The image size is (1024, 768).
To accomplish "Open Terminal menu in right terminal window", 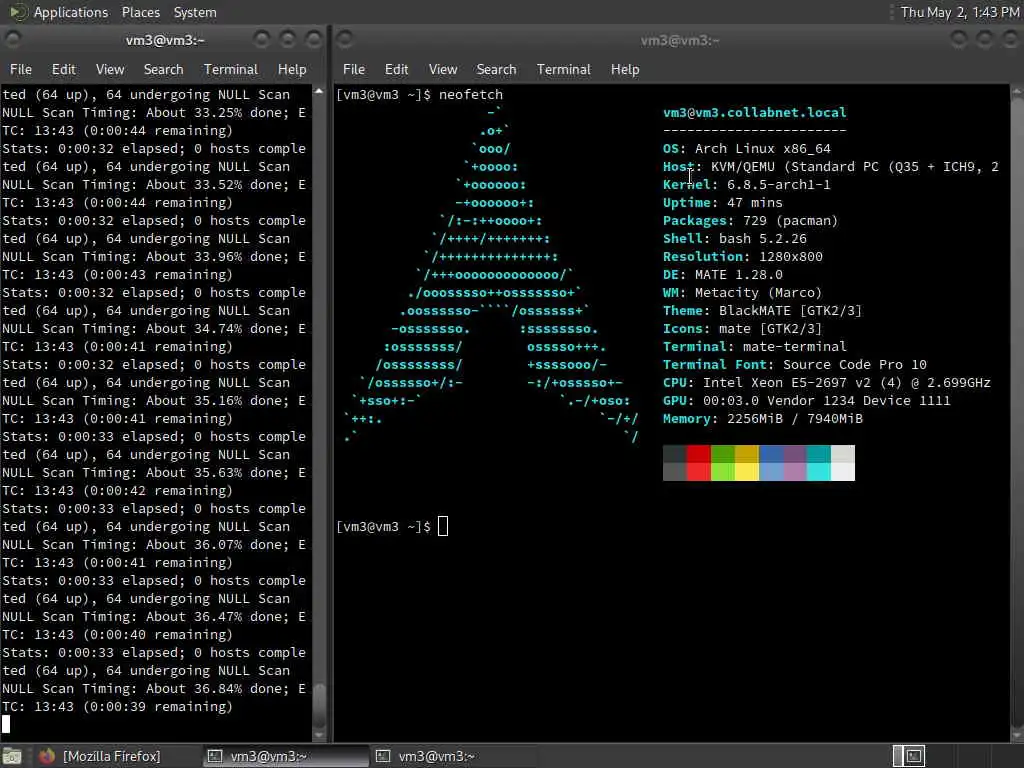I will pyautogui.click(x=564, y=69).
